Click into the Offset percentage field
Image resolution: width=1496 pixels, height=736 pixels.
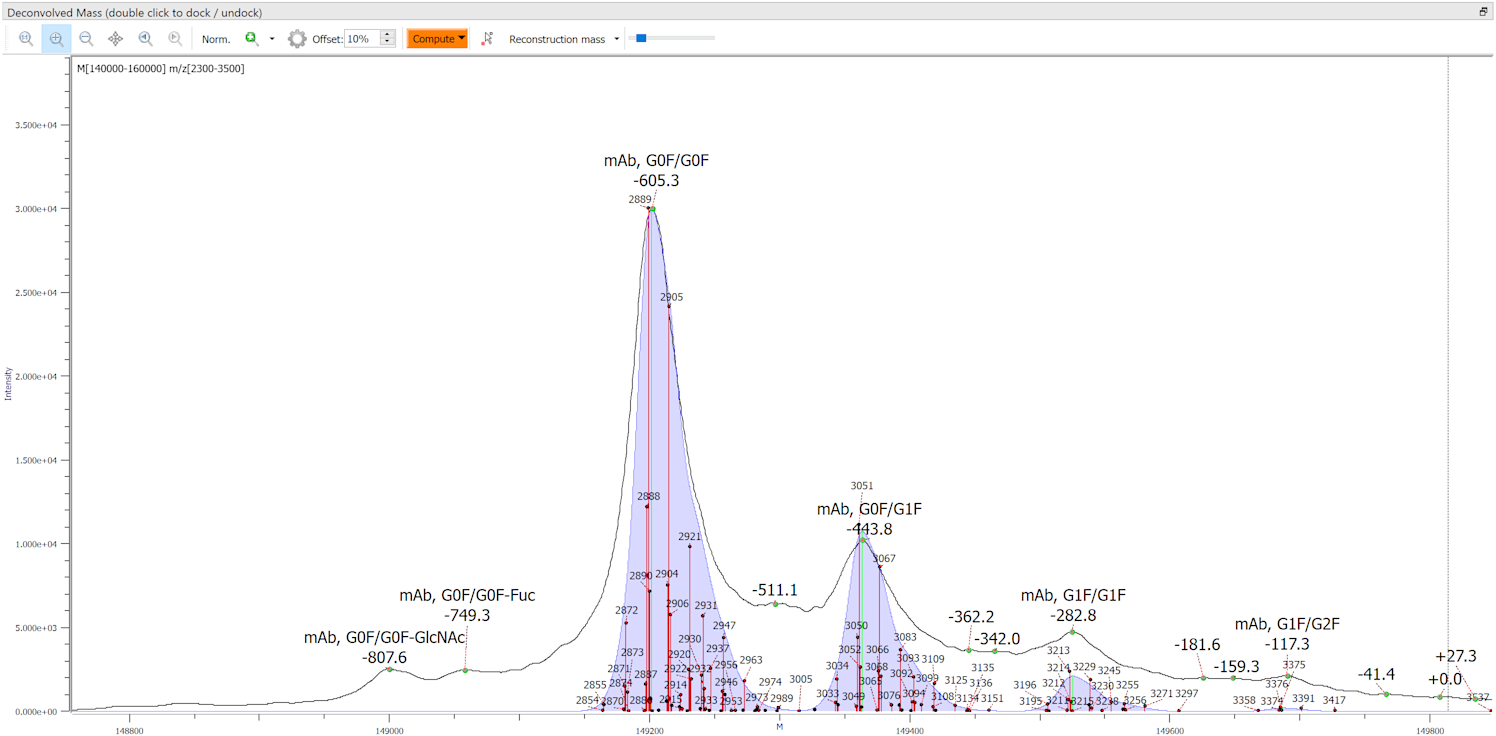coord(361,39)
